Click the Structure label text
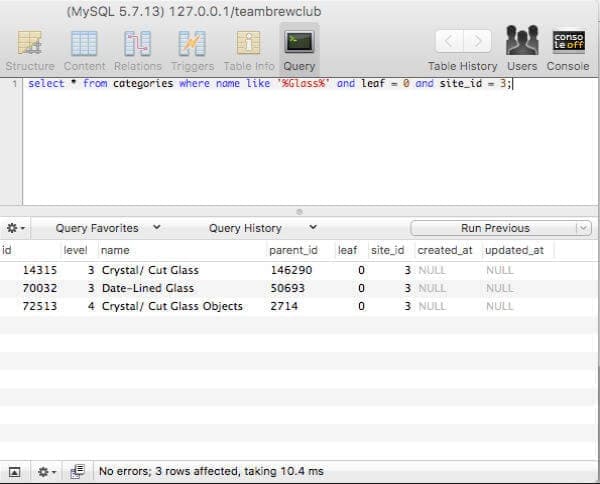The width and height of the screenshot is (600, 484). click(30, 66)
